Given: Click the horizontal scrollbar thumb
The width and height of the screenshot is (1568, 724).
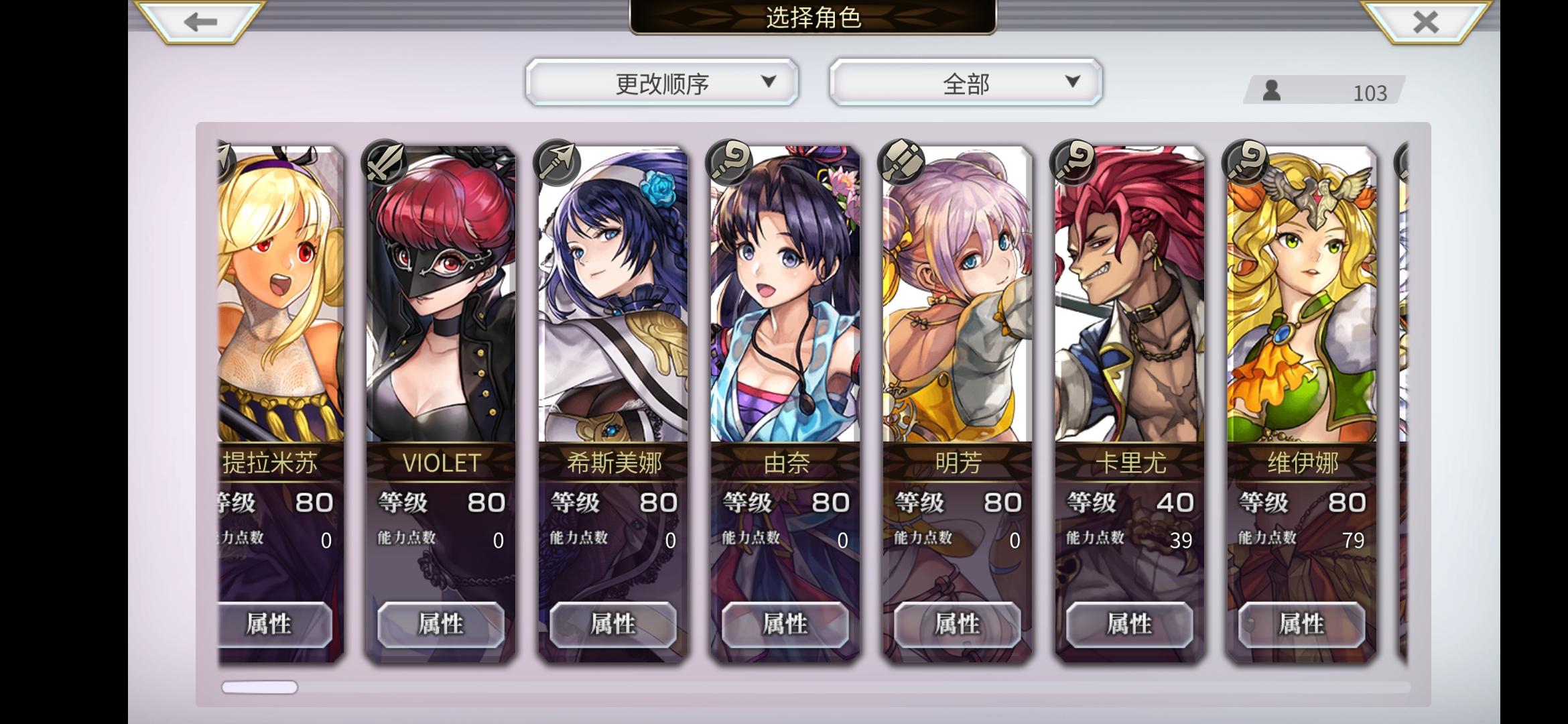Looking at the screenshot, I should (x=259, y=687).
